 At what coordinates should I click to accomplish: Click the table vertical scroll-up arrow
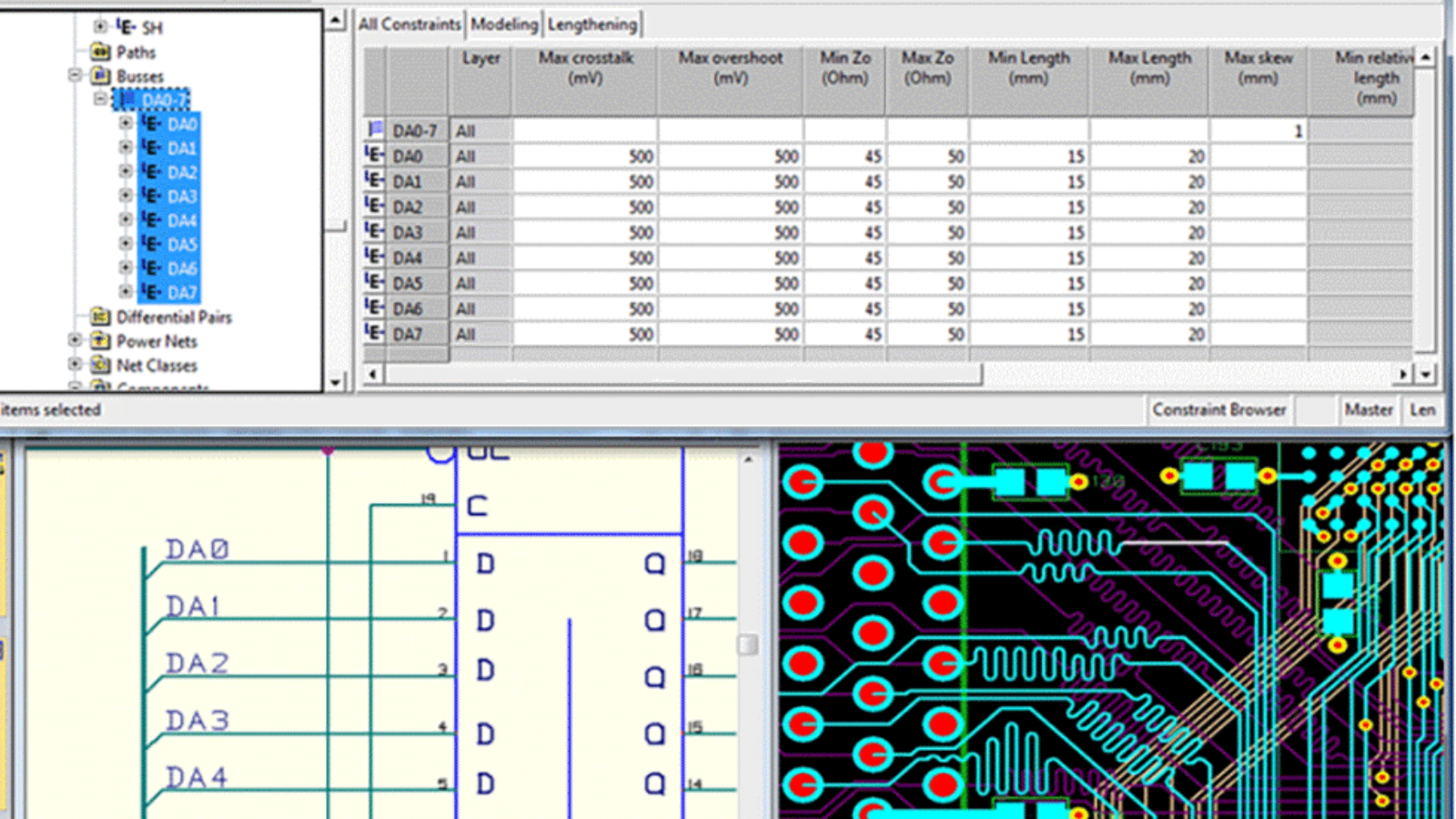tap(1425, 56)
